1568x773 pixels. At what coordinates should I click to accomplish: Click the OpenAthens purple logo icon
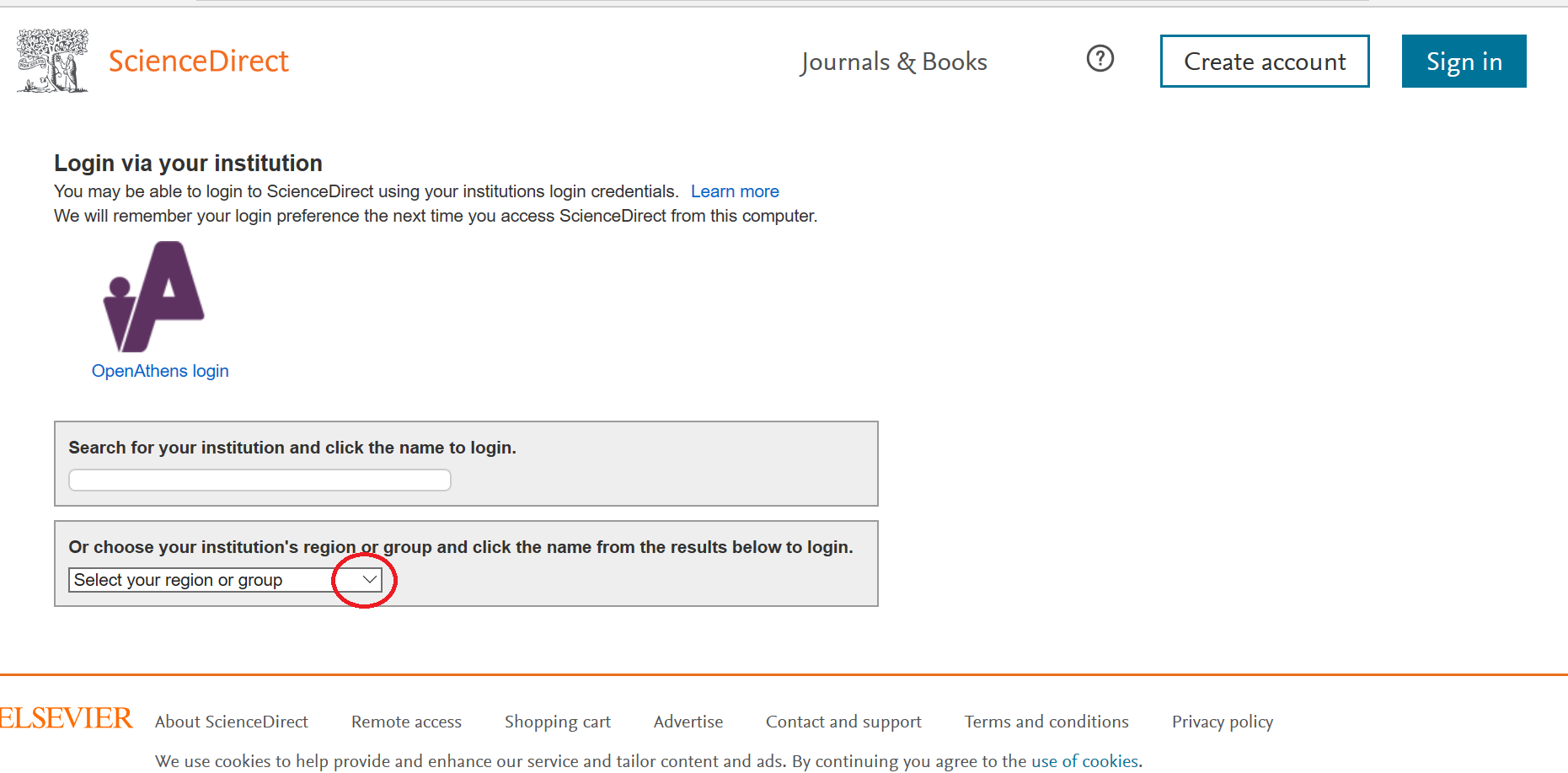pyautogui.click(x=153, y=297)
